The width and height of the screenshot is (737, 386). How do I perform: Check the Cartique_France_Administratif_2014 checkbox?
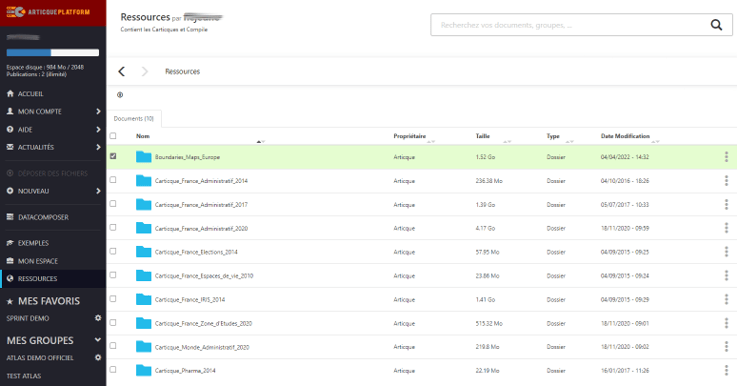[x=113, y=180]
